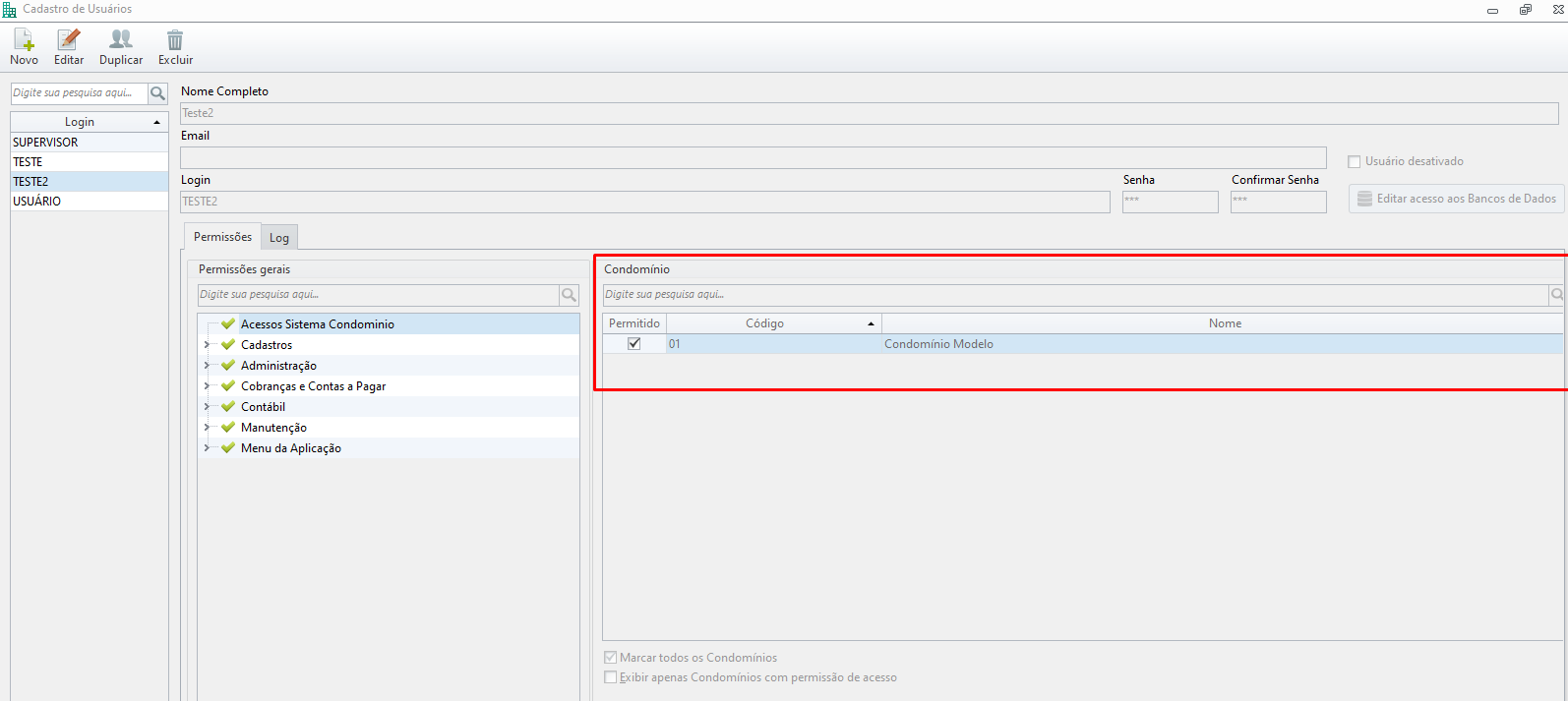Viewport: 1568px width, 701px height.
Task: Toggle Marcar todos os Condomínios checkbox
Action: coord(610,658)
